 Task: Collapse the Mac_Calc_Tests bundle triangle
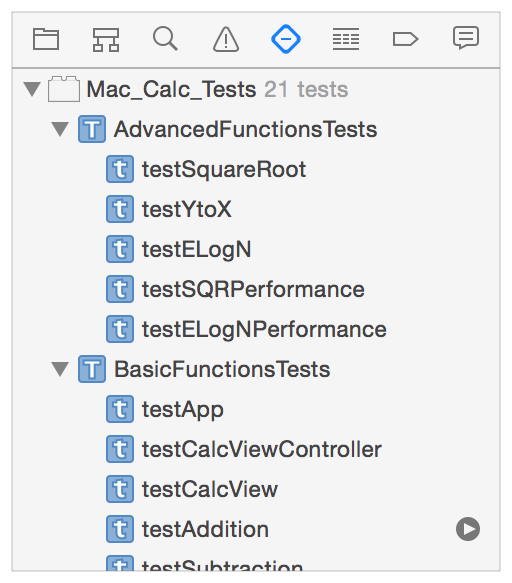point(32,89)
